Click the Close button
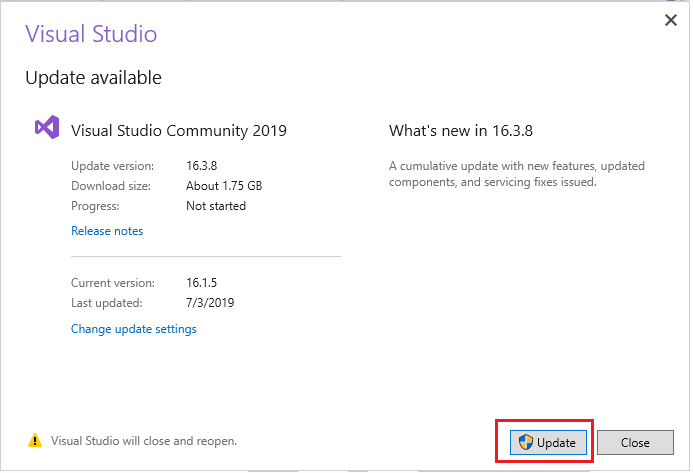693x473 pixels. [635, 442]
